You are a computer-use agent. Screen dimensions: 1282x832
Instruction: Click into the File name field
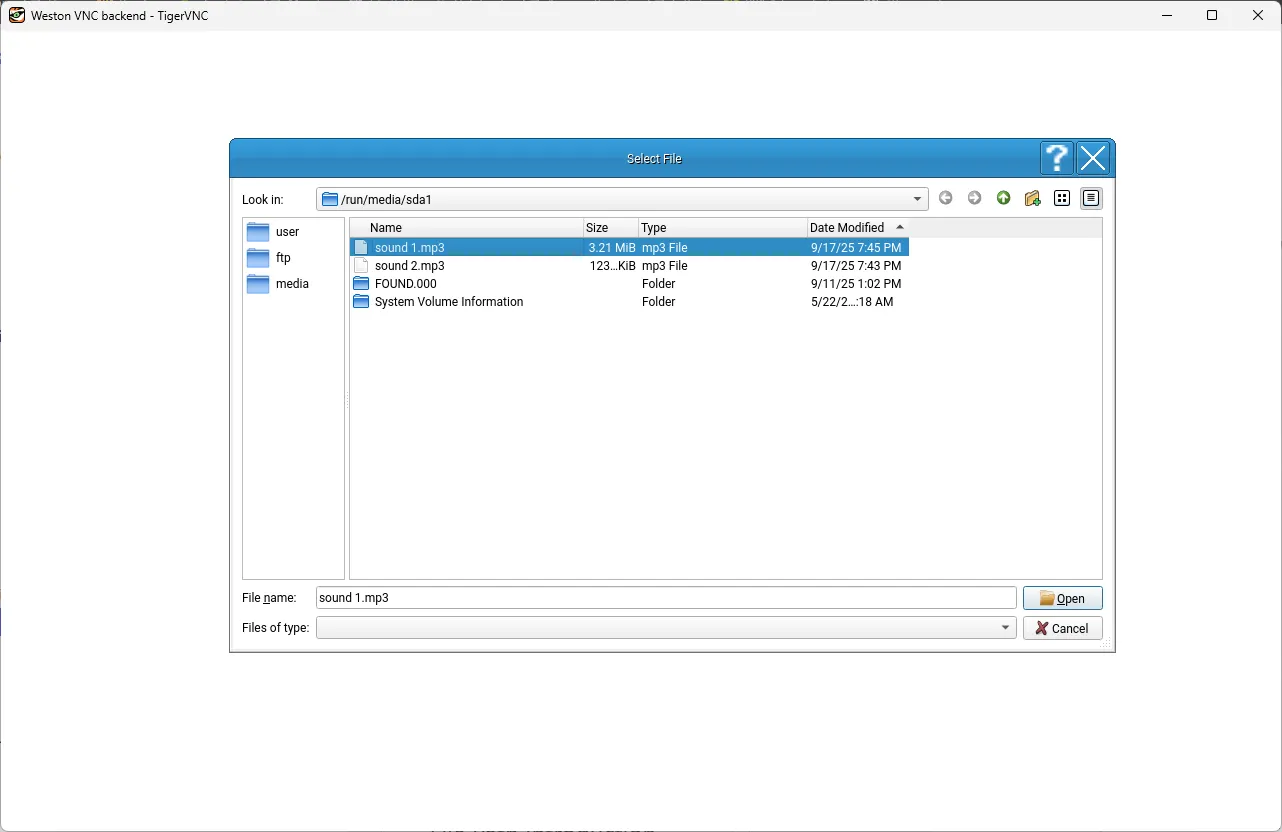coord(665,598)
